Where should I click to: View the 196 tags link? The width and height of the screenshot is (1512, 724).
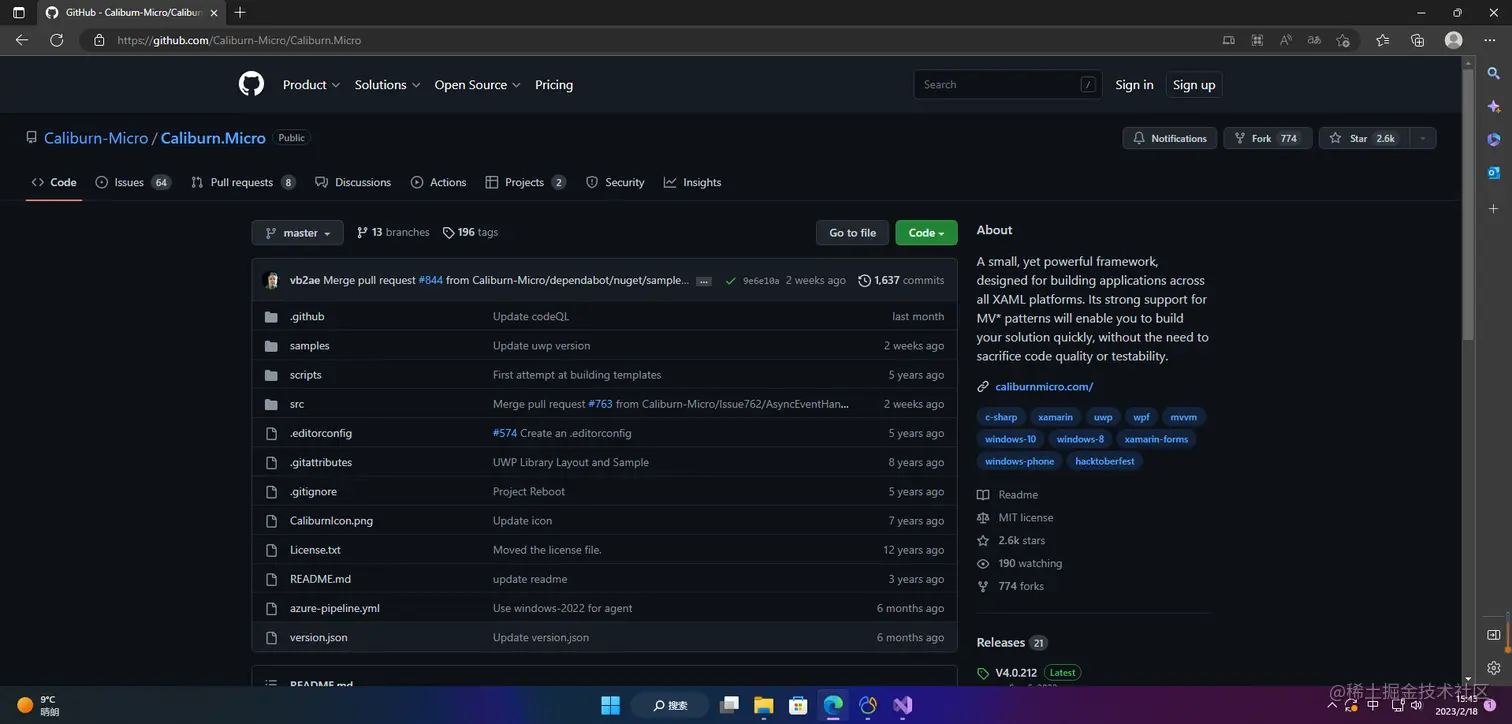click(470, 232)
